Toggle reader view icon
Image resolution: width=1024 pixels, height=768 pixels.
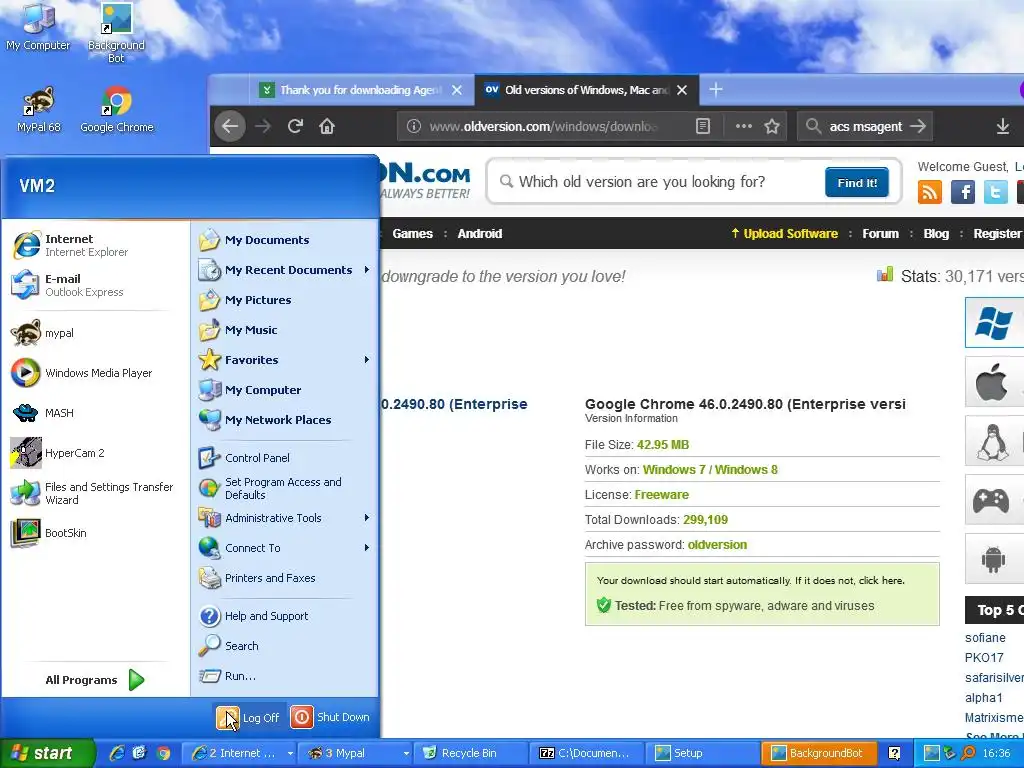(x=703, y=126)
